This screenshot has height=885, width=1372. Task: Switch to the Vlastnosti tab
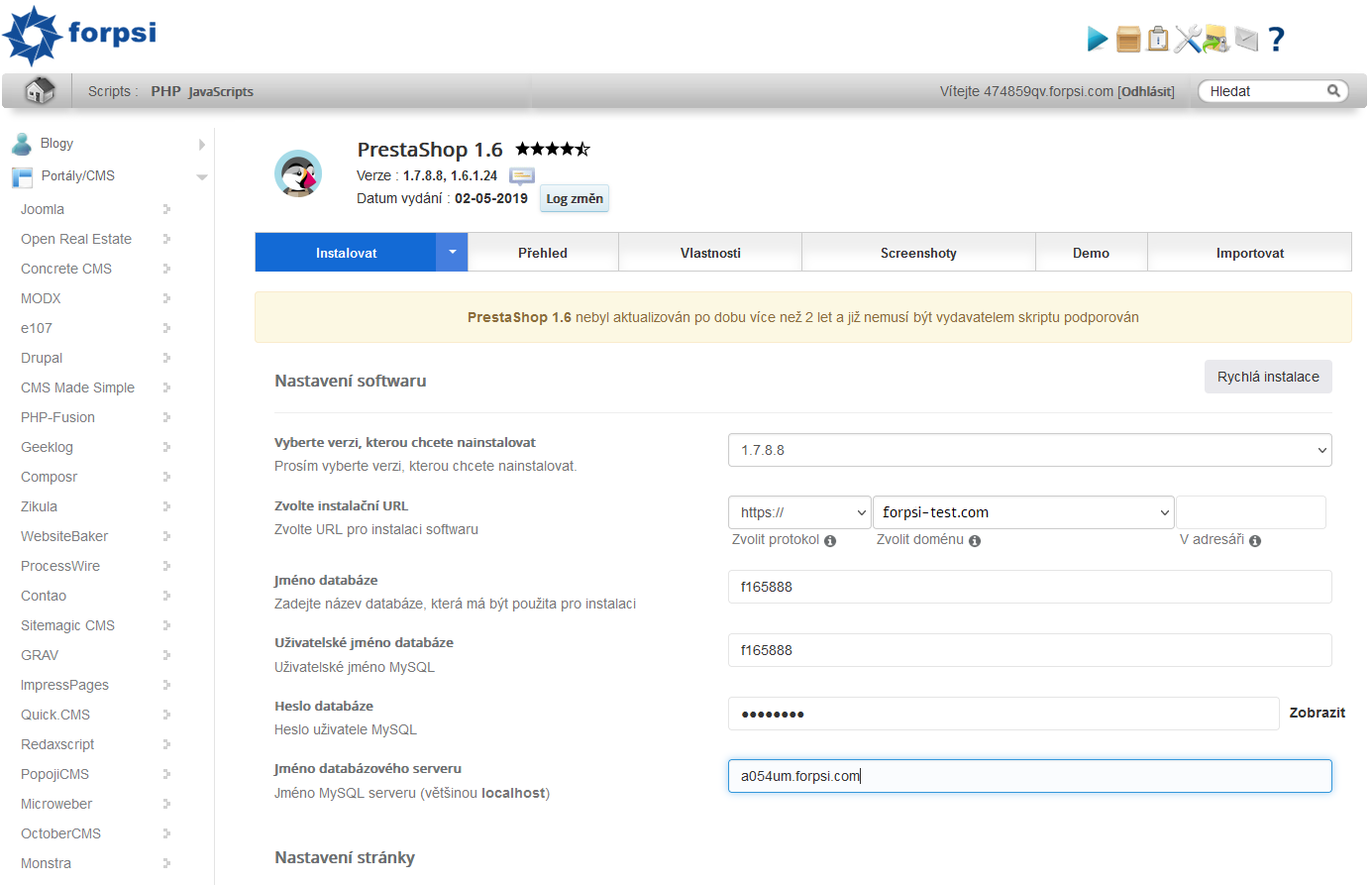click(710, 253)
